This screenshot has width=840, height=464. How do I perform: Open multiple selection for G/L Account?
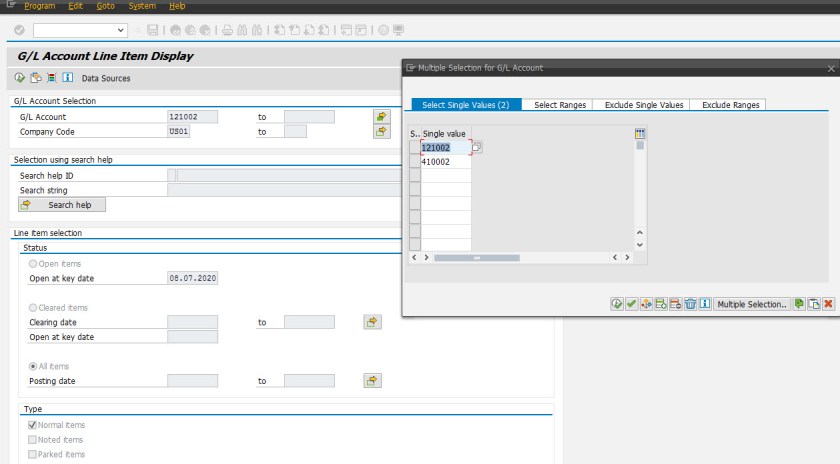381,116
